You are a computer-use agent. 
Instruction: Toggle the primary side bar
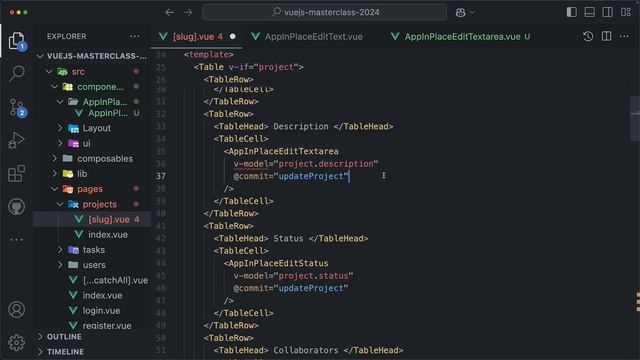point(571,12)
